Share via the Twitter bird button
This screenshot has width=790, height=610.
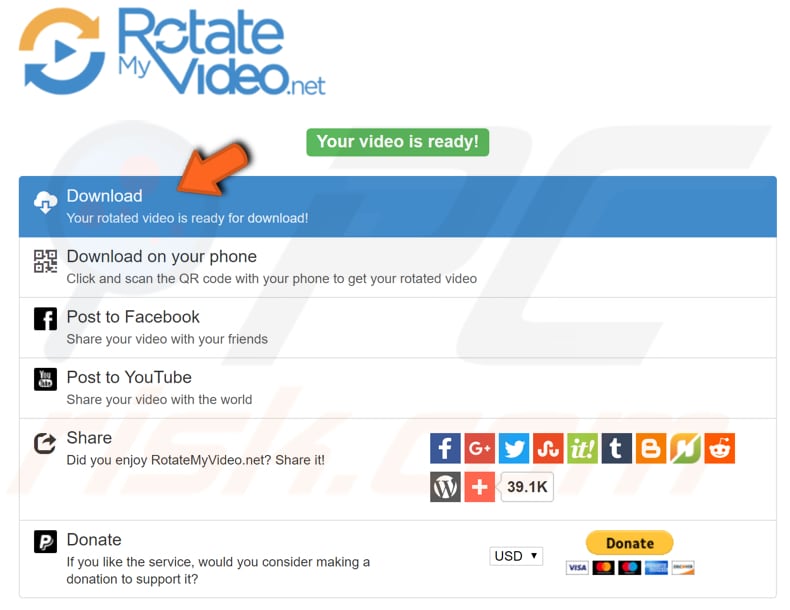[x=513, y=448]
